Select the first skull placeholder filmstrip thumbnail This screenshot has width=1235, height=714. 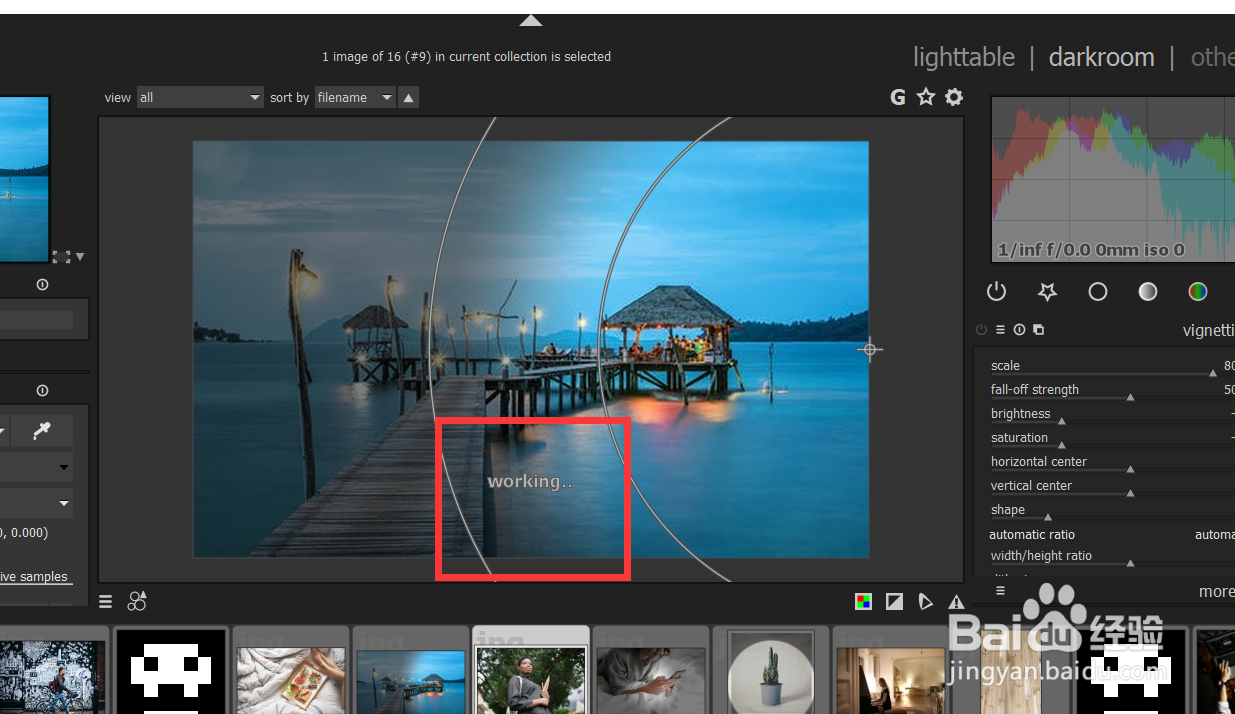tap(170, 672)
